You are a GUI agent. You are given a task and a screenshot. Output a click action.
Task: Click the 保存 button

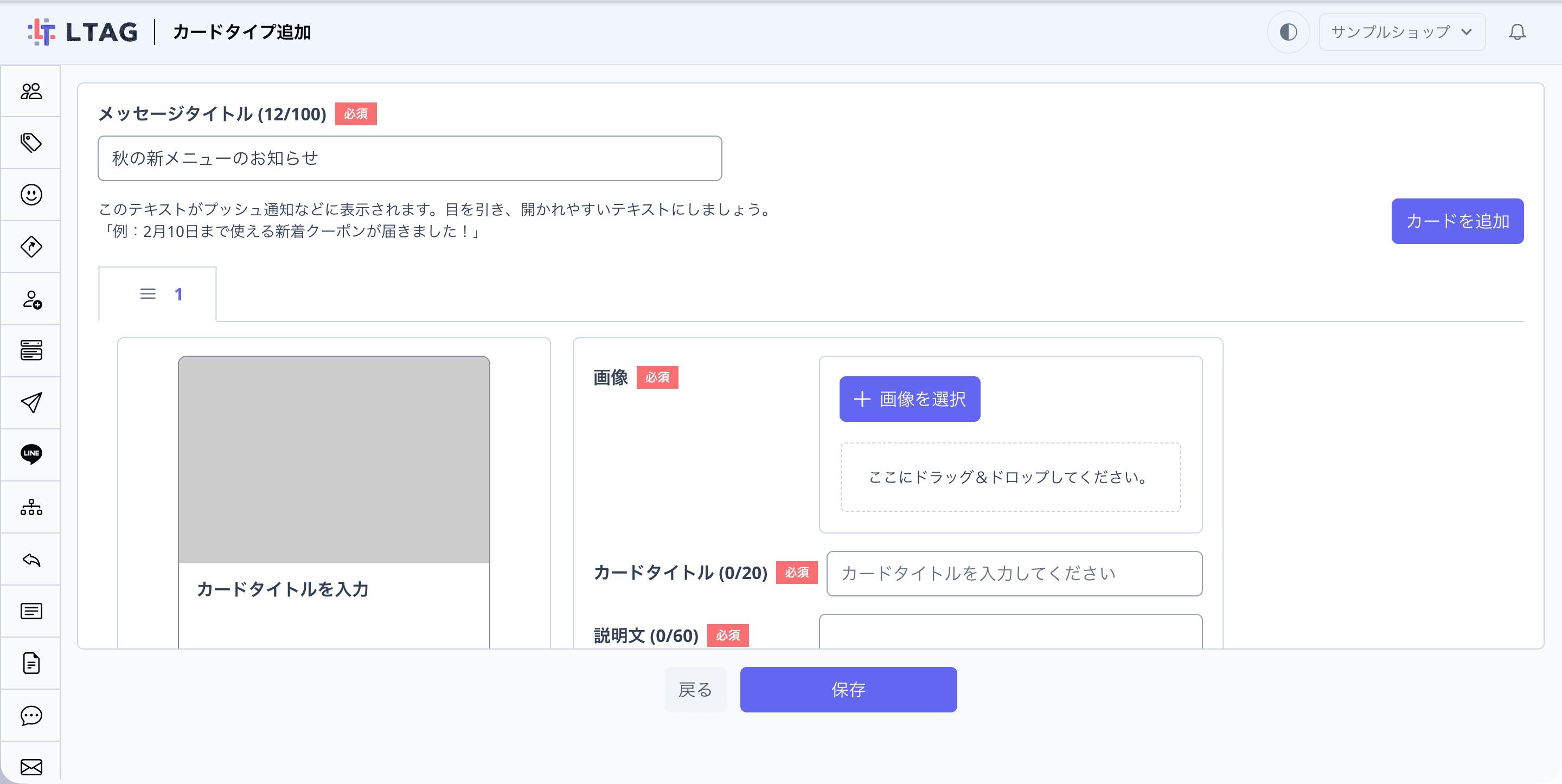tap(848, 690)
